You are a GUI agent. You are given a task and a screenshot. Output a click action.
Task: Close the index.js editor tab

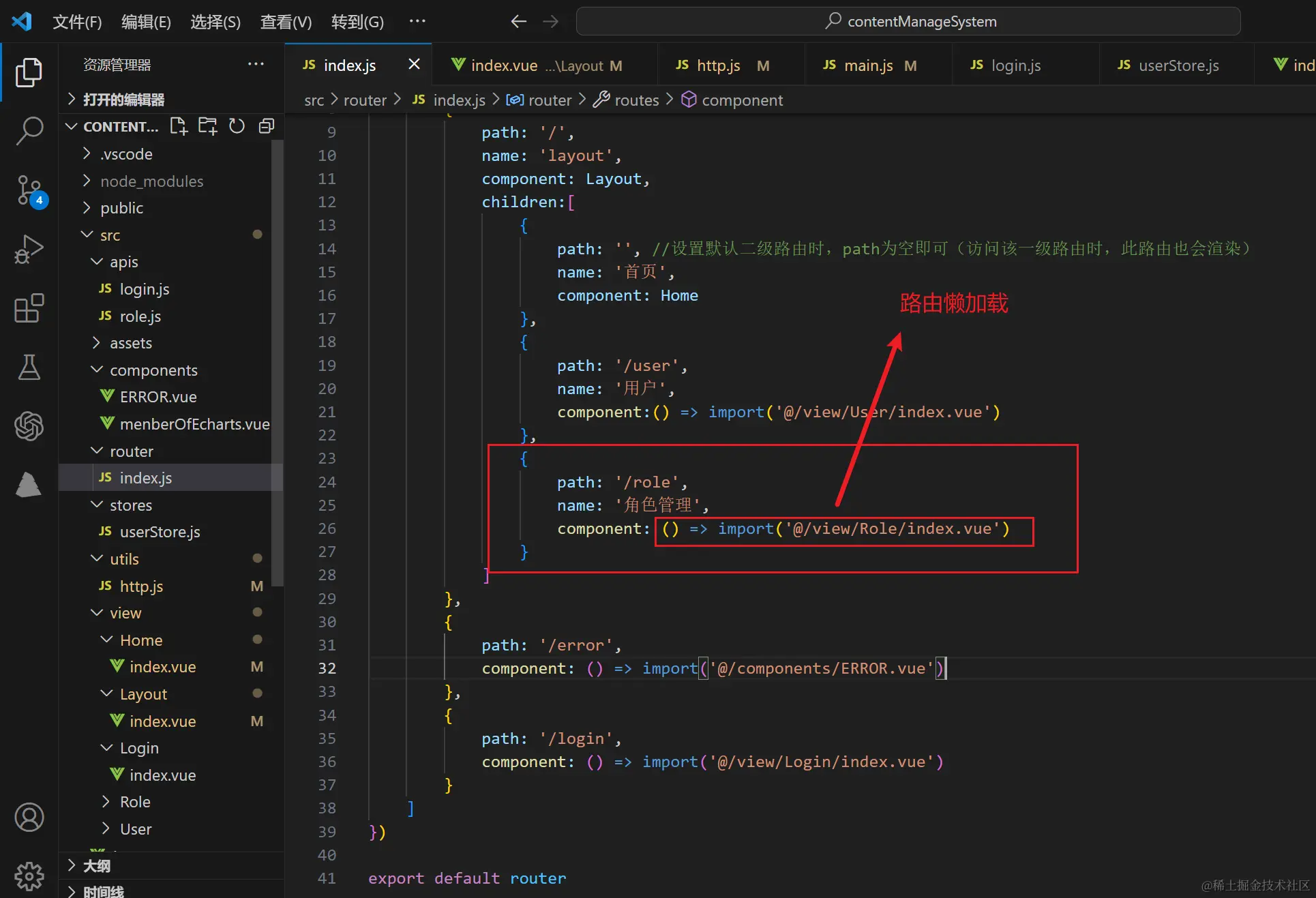[x=414, y=64]
